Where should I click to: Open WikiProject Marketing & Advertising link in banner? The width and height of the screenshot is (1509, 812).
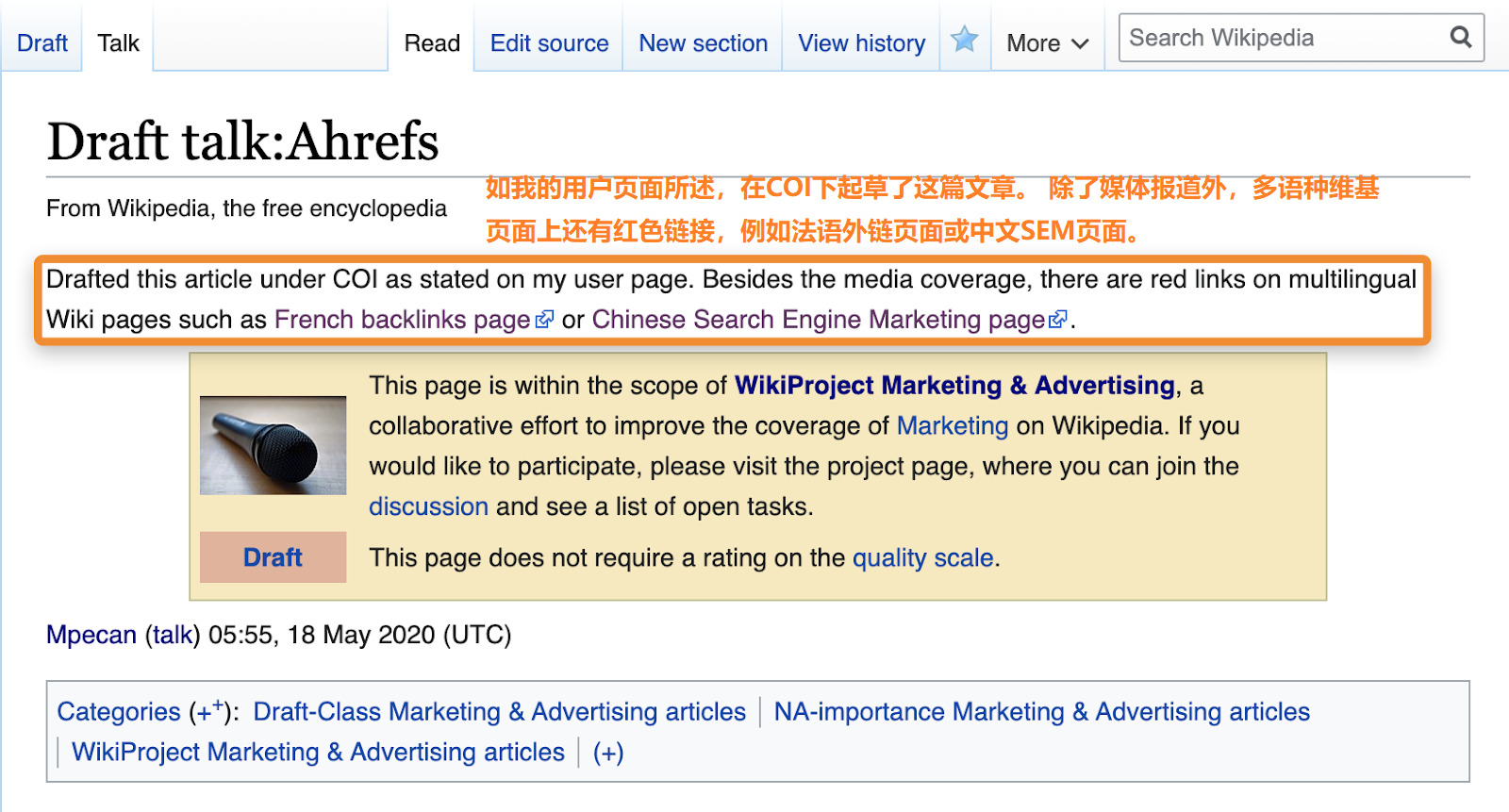point(954,386)
